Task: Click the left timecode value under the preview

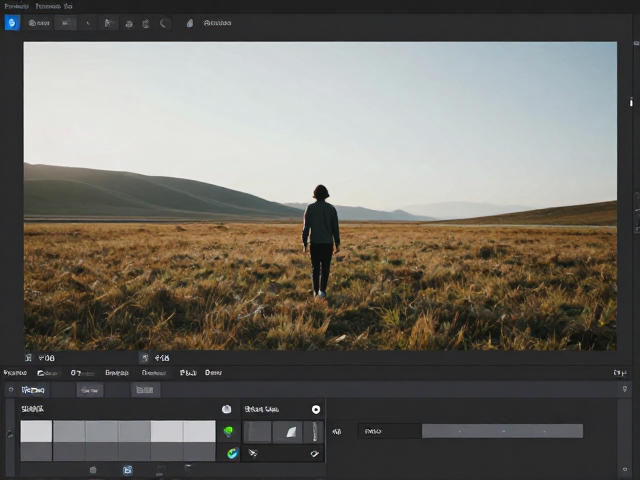Action: pos(47,358)
